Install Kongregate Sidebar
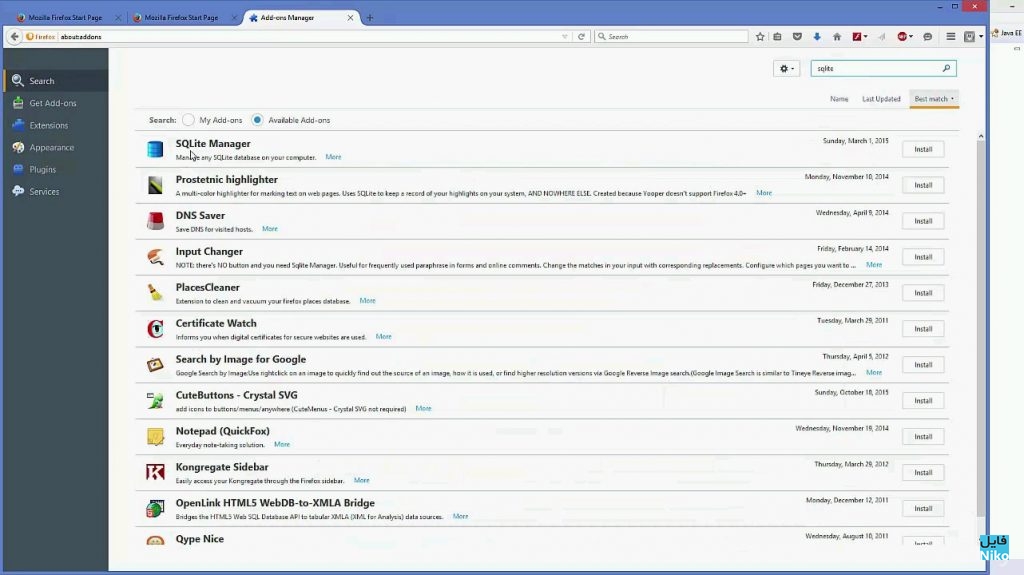This screenshot has width=1024, height=575. 923,472
